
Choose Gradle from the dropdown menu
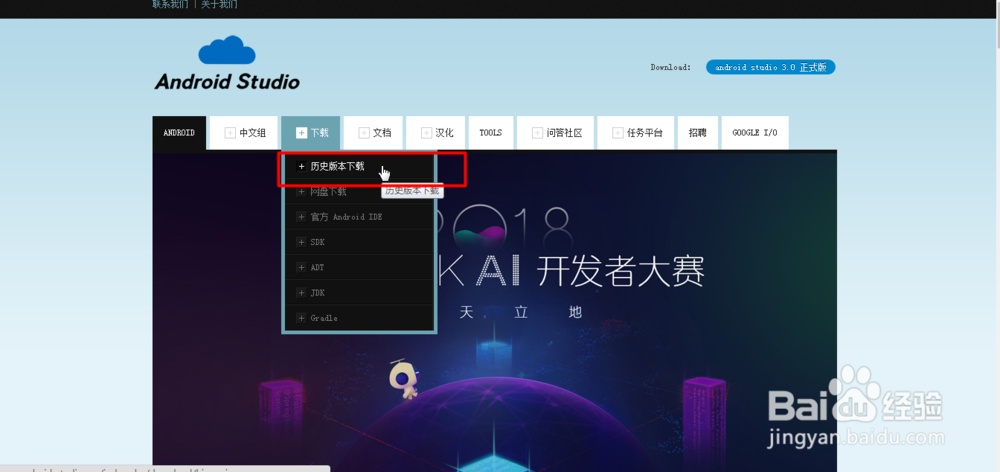coord(360,318)
